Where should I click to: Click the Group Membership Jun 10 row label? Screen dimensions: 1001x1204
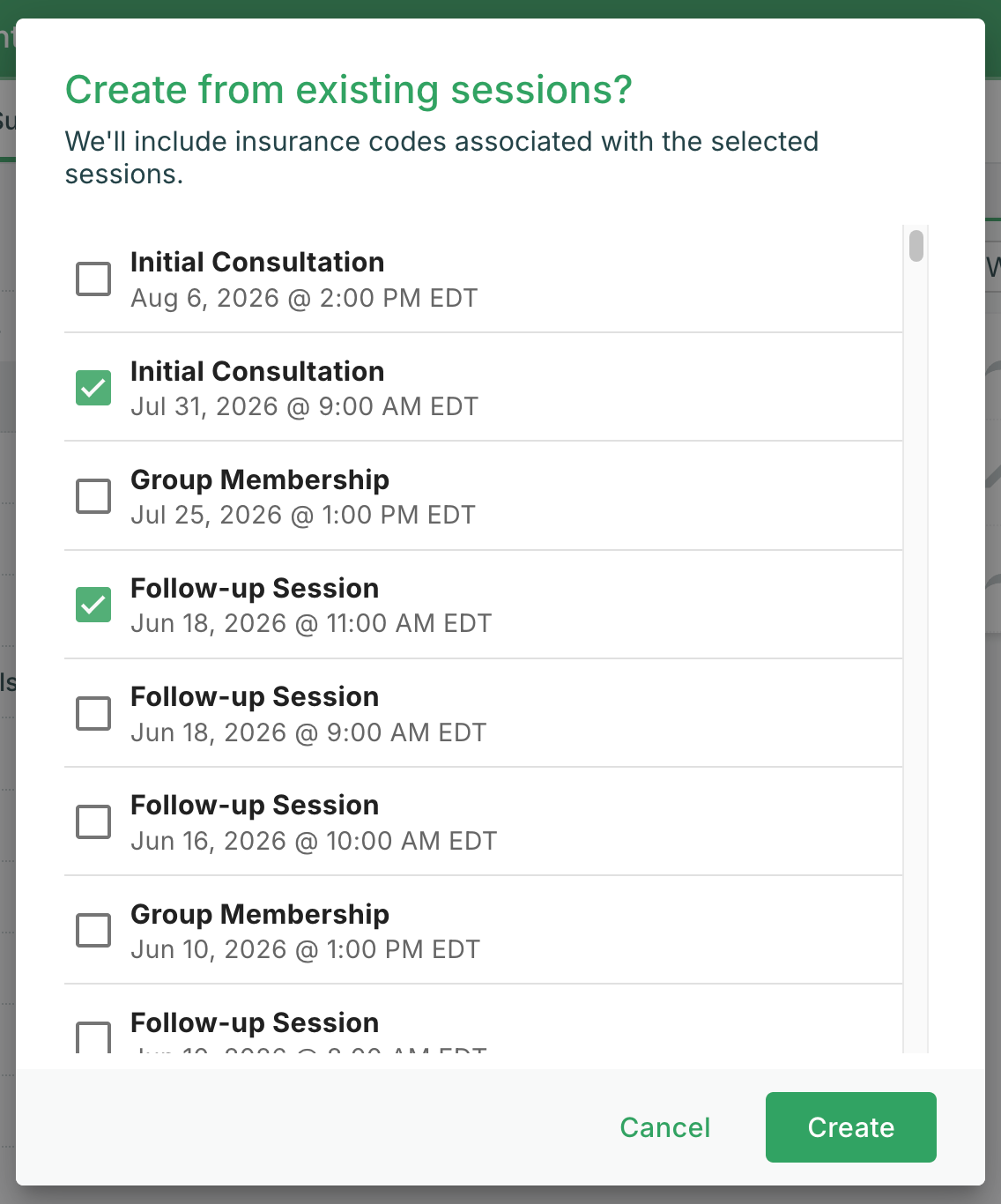coord(260,914)
